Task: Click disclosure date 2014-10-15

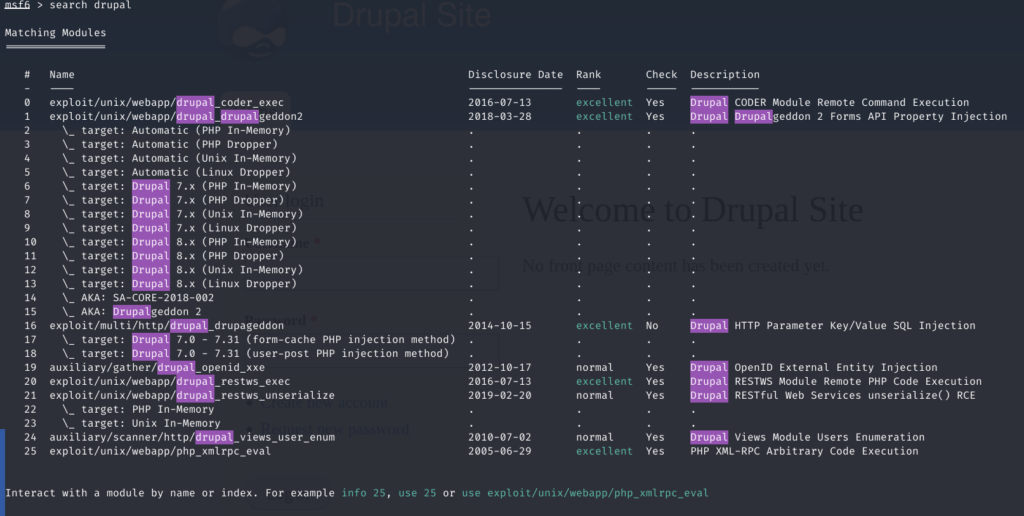Action: coord(500,325)
